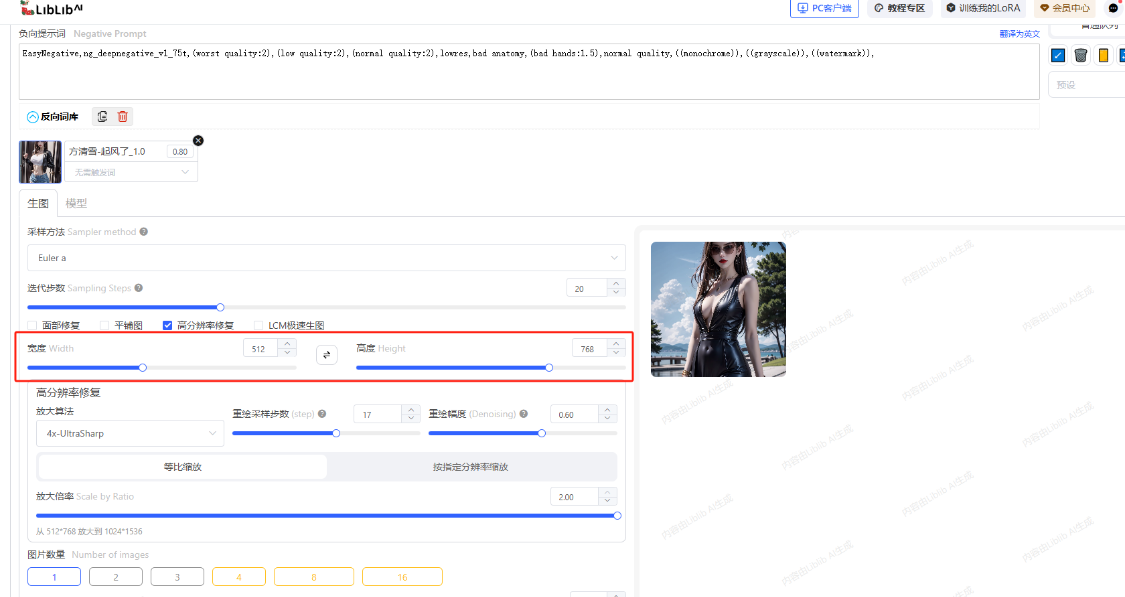Switch to the 模型 tab
1125x597 pixels.
click(x=76, y=203)
